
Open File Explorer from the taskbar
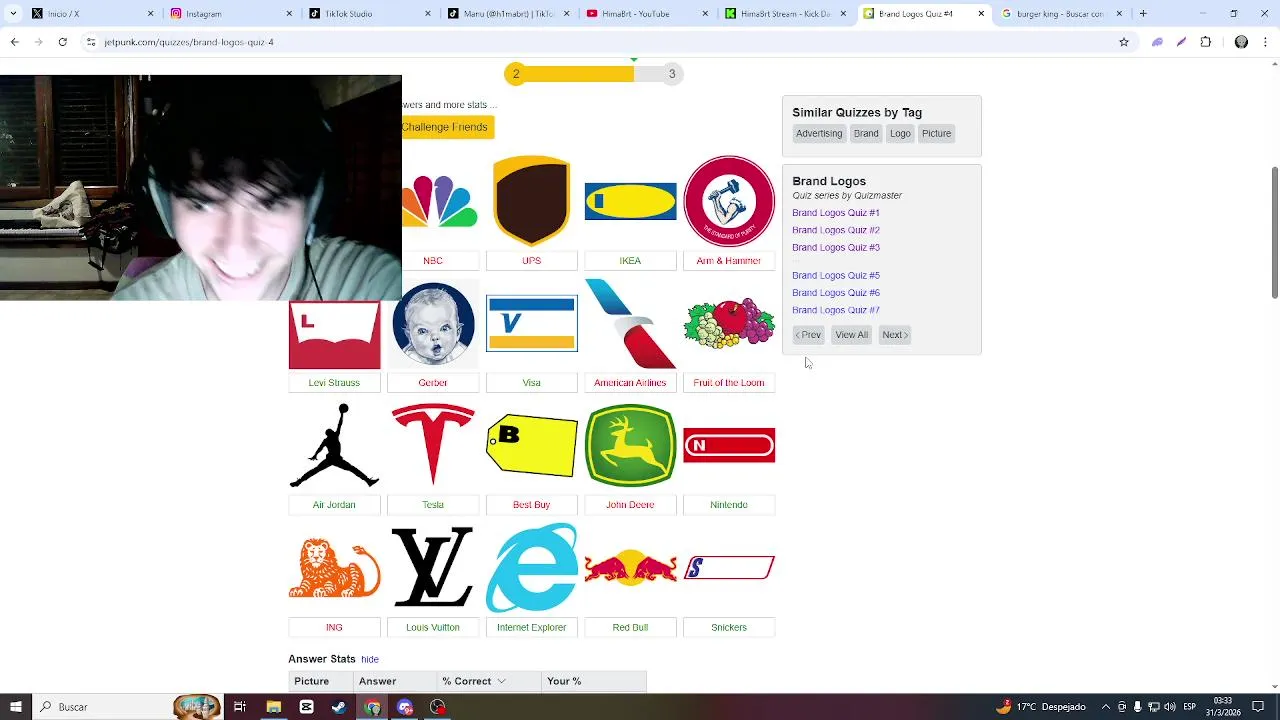point(273,707)
